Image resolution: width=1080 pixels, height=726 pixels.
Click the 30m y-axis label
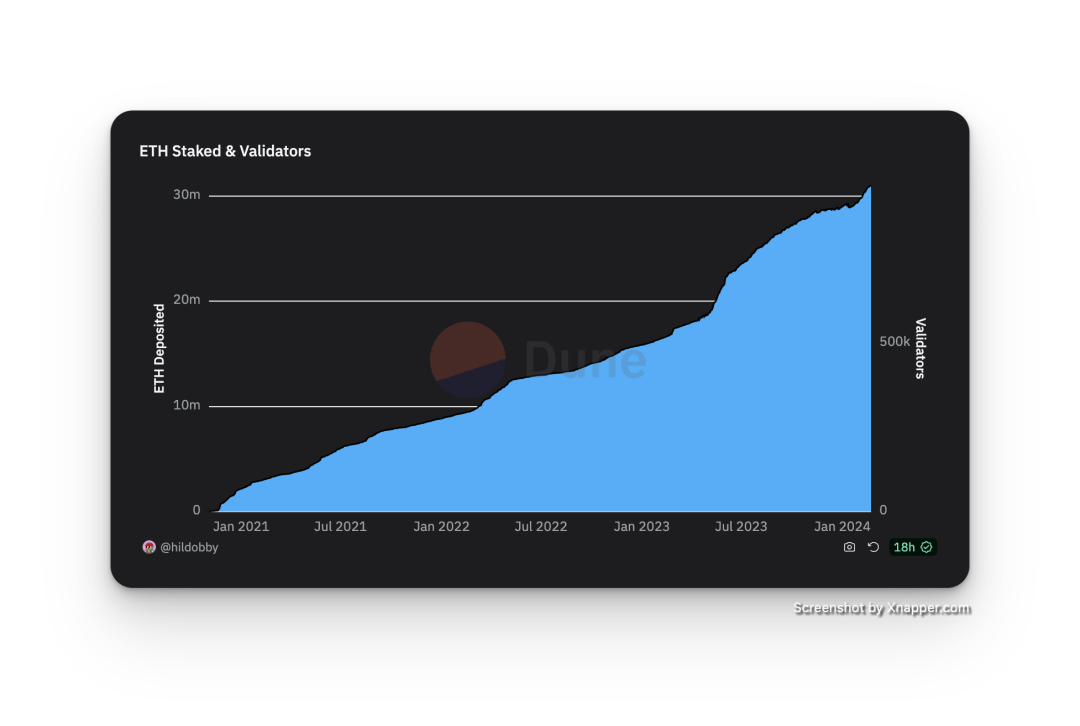point(187,194)
